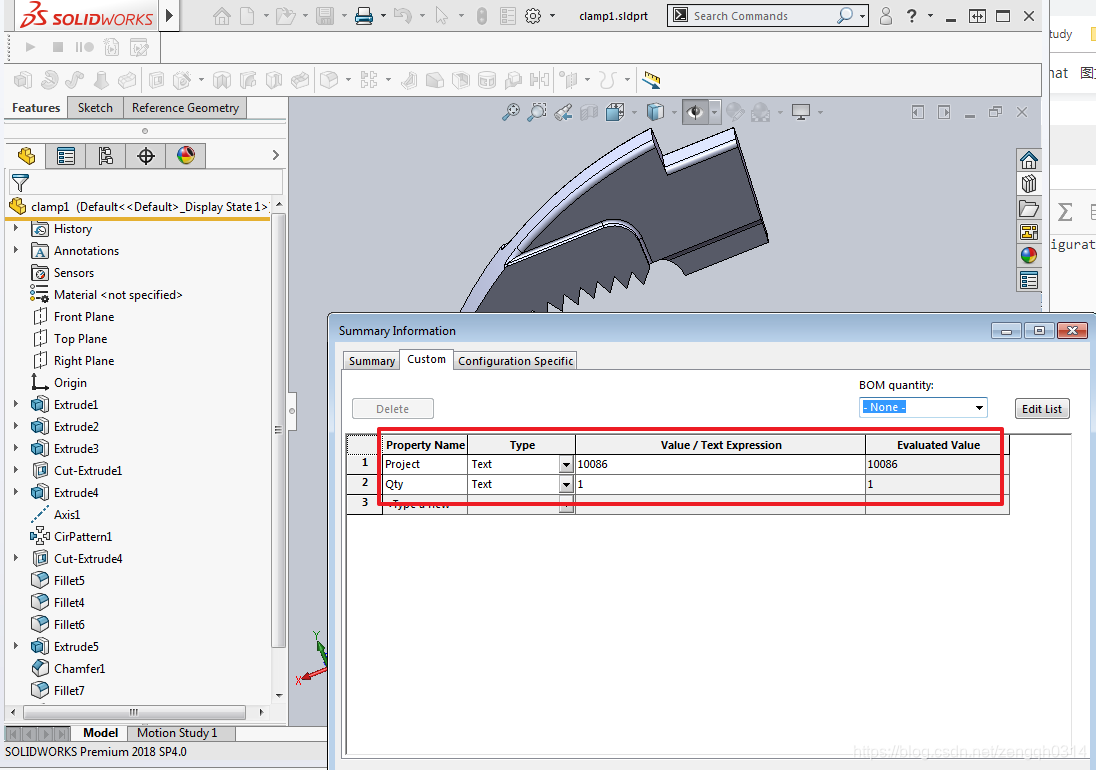Open the SOLIDWORKS Resources home icon
Viewport: 1096px width, 770px height.
[1028, 161]
